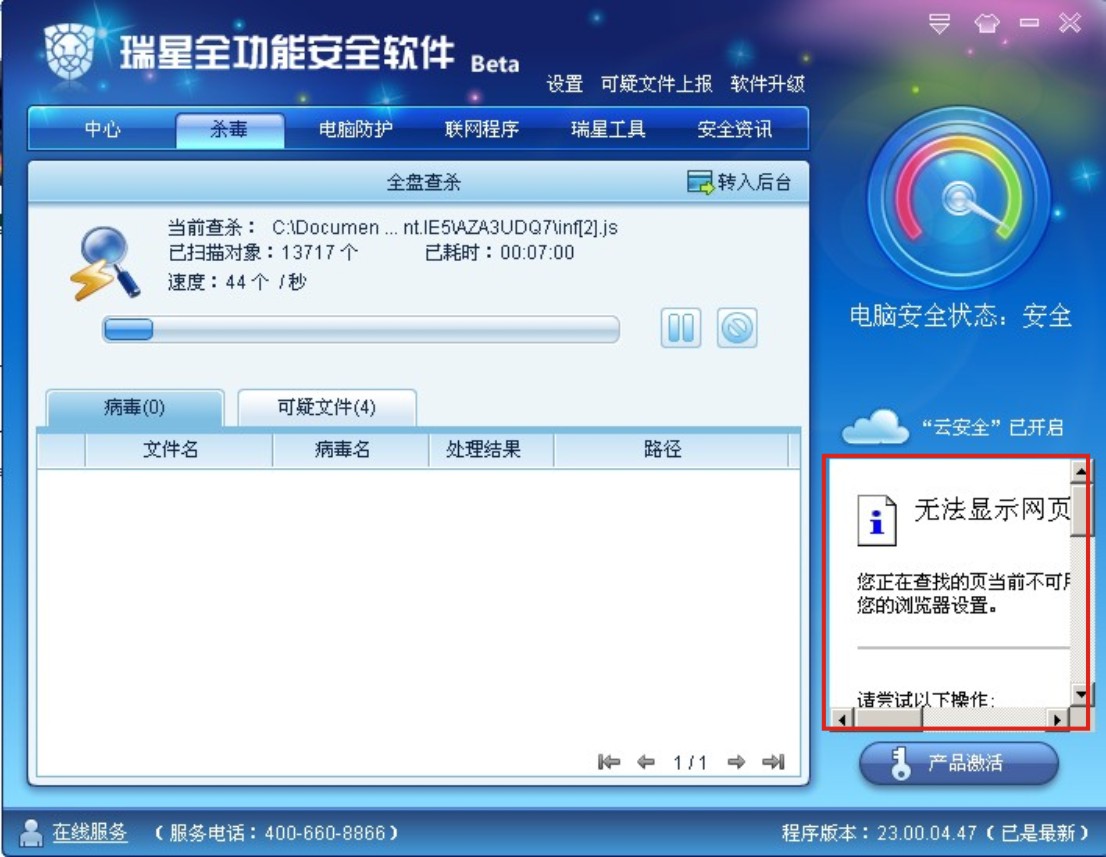Sort by 病毒名 column header
This screenshot has height=857, width=1106.
pos(351,449)
